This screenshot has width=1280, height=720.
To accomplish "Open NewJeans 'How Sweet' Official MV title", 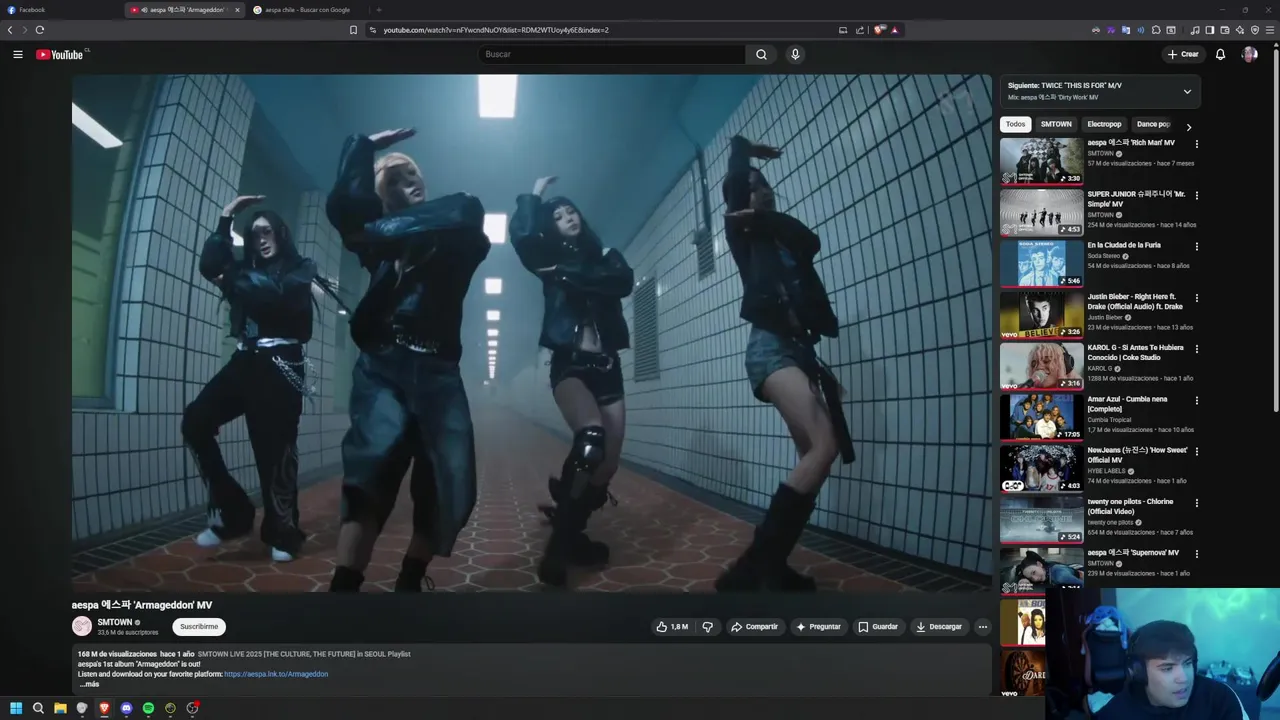I will pyautogui.click(x=1137, y=455).
